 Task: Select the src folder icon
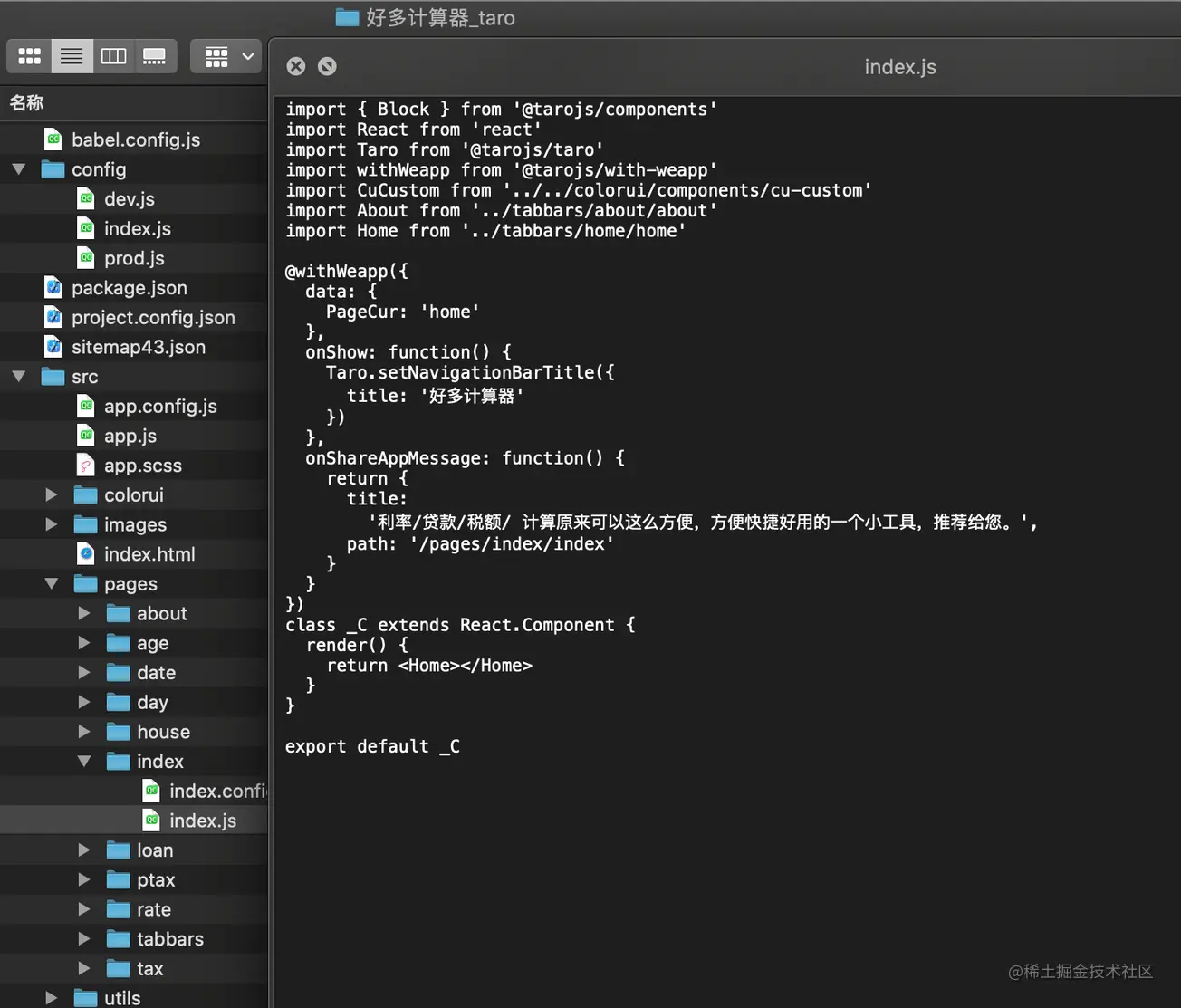point(53,377)
